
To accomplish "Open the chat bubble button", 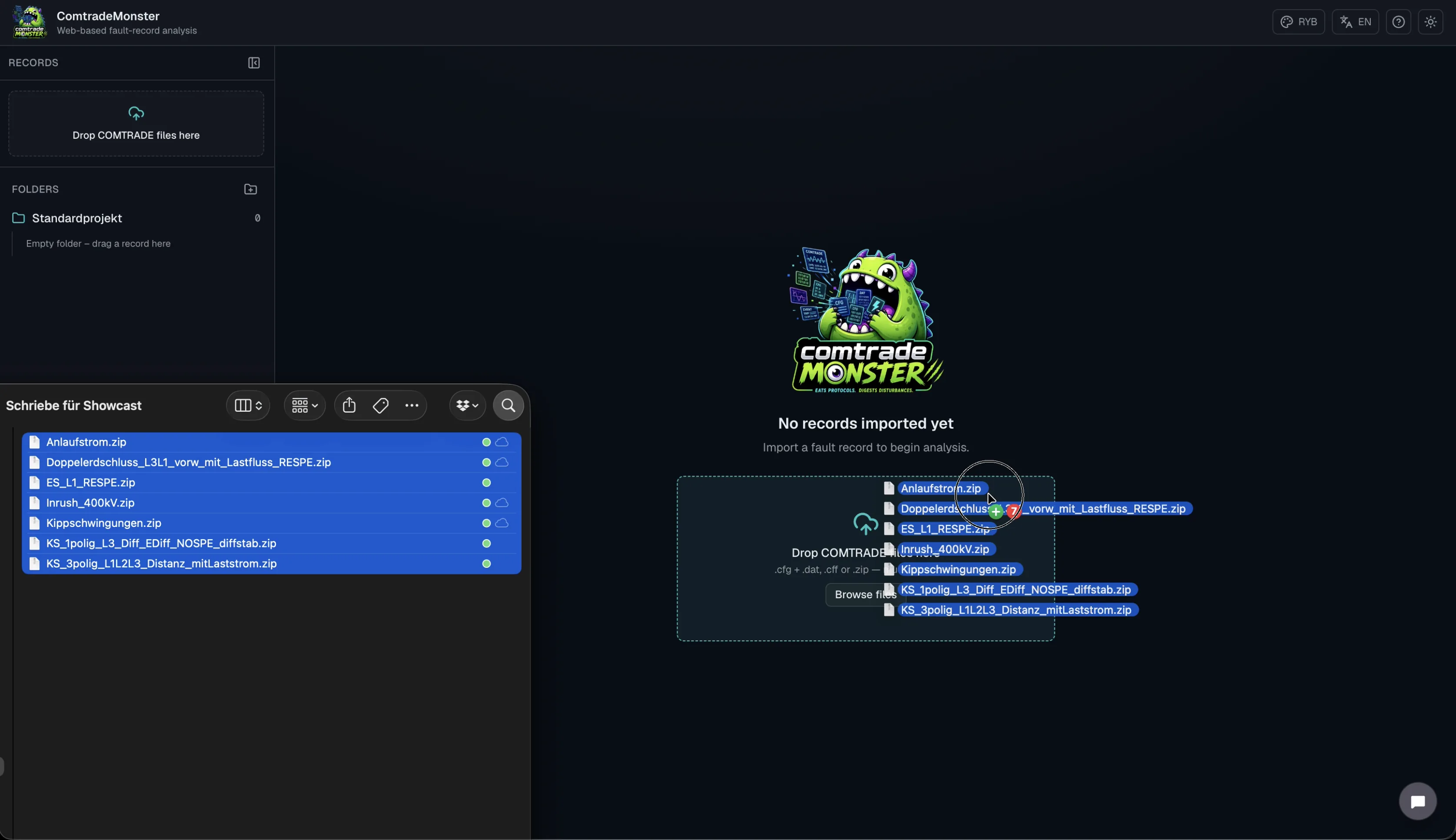I will tap(1417, 801).
